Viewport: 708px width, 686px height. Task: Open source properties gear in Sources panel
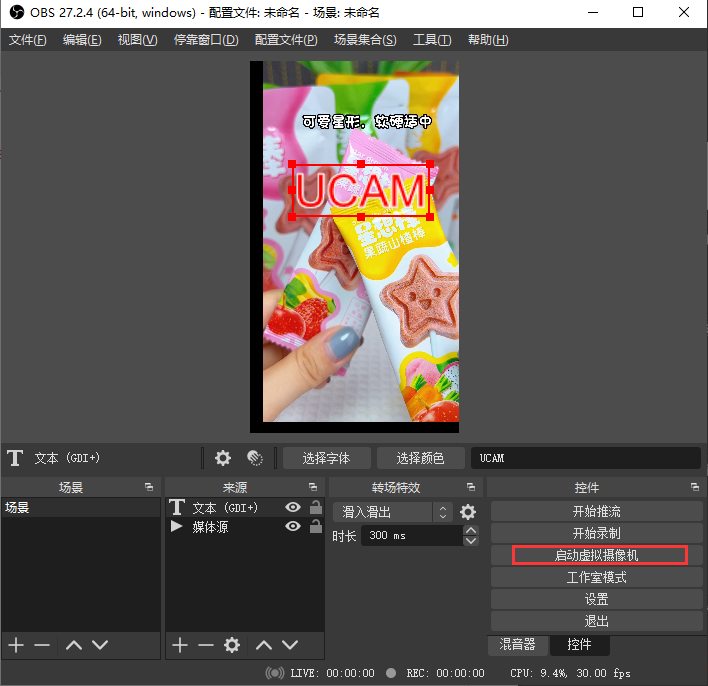click(232, 645)
